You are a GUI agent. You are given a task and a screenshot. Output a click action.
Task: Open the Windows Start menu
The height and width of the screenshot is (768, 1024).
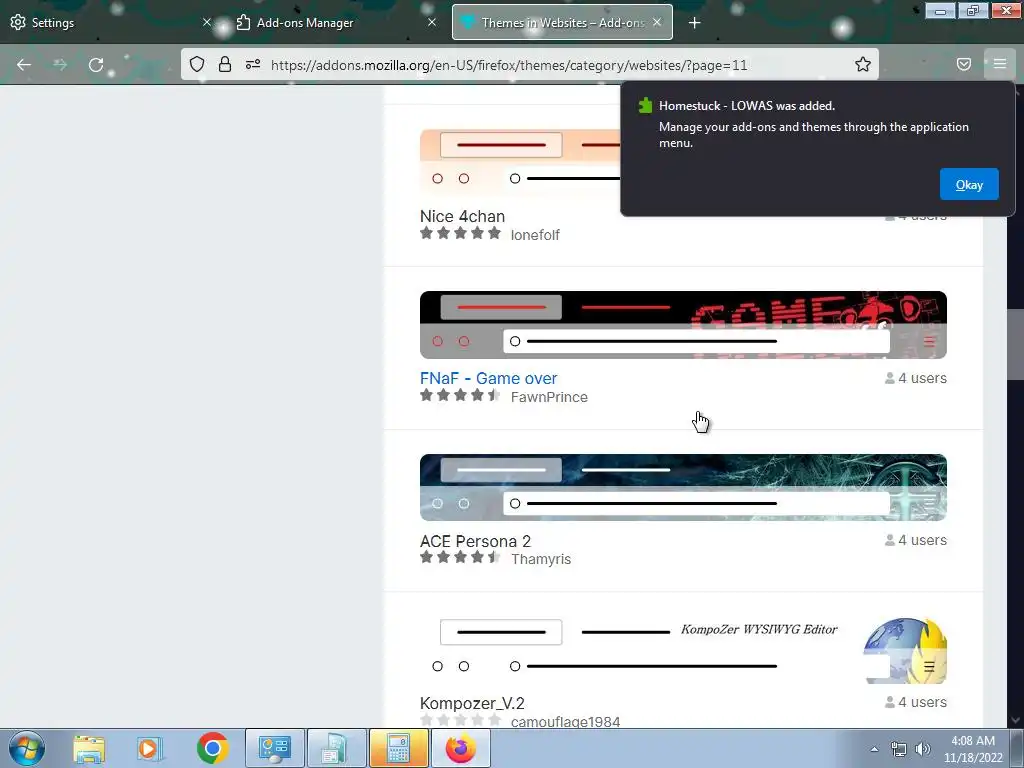(x=26, y=748)
